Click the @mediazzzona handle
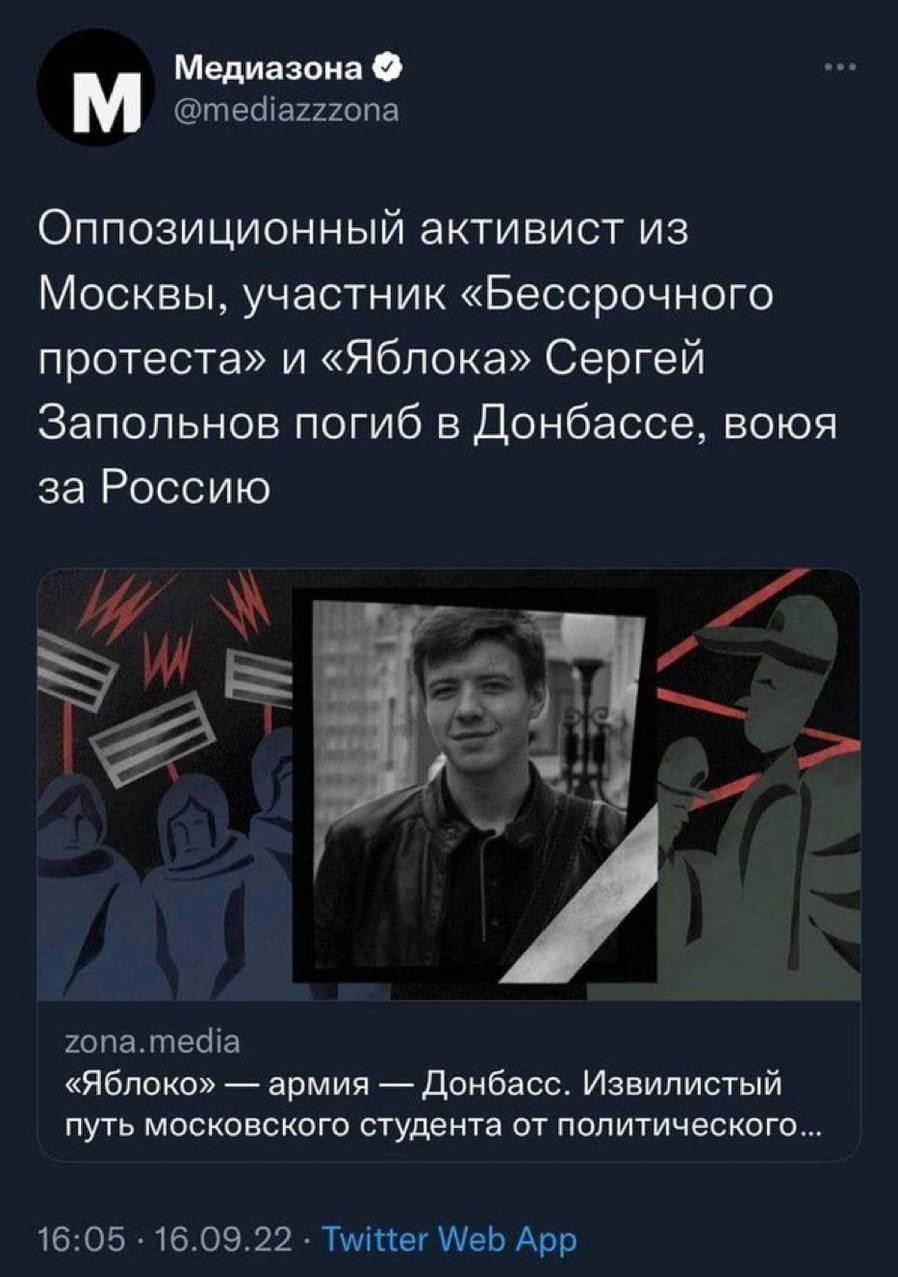The height and width of the screenshot is (1277, 898). pos(285,108)
